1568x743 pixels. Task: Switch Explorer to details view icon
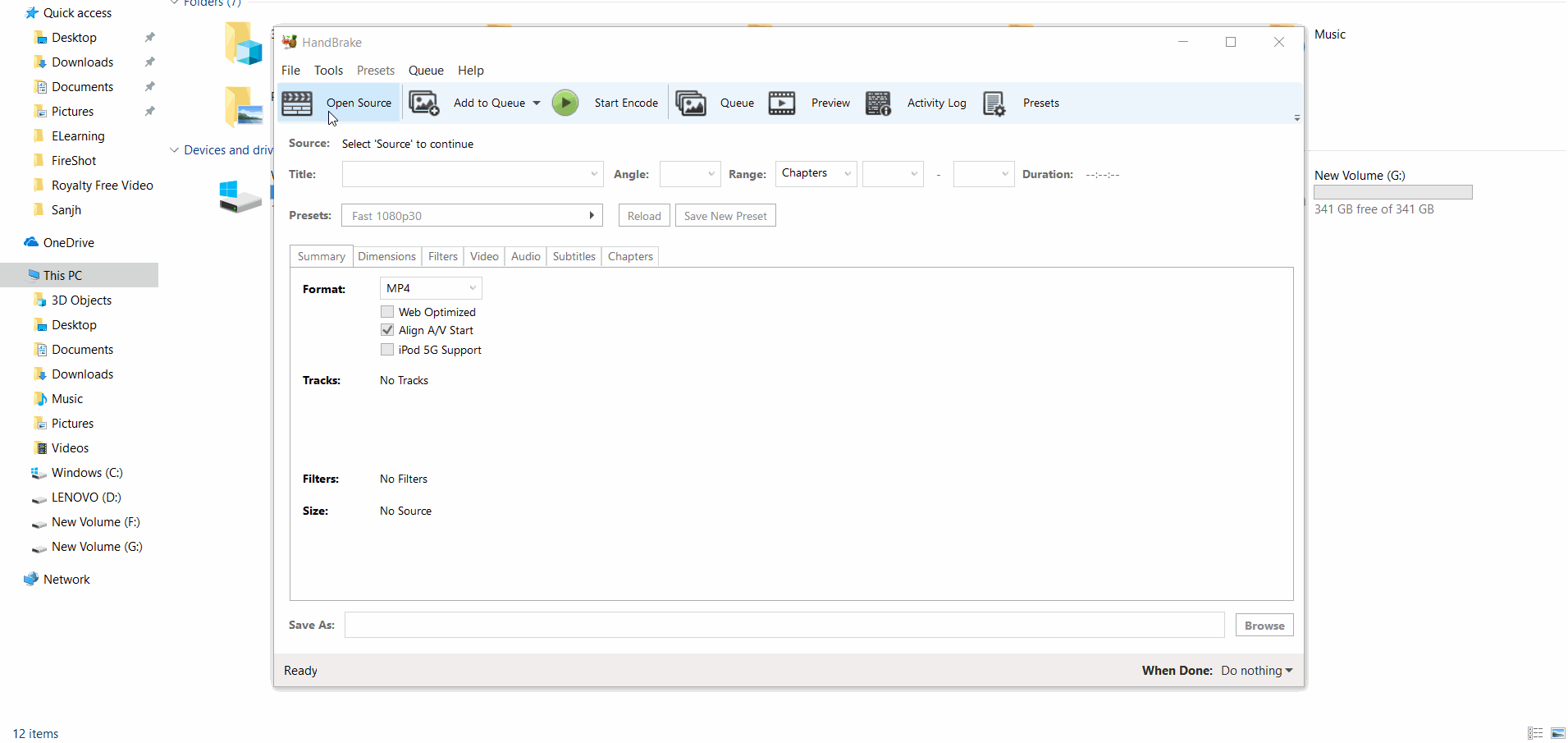[x=1535, y=733]
